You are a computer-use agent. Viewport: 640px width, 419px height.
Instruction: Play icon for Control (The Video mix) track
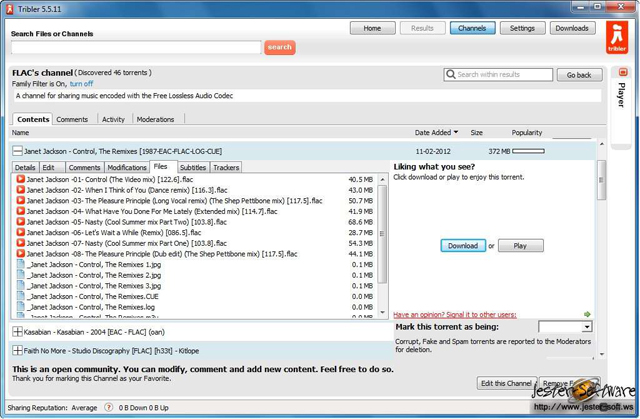tap(21, 179)
